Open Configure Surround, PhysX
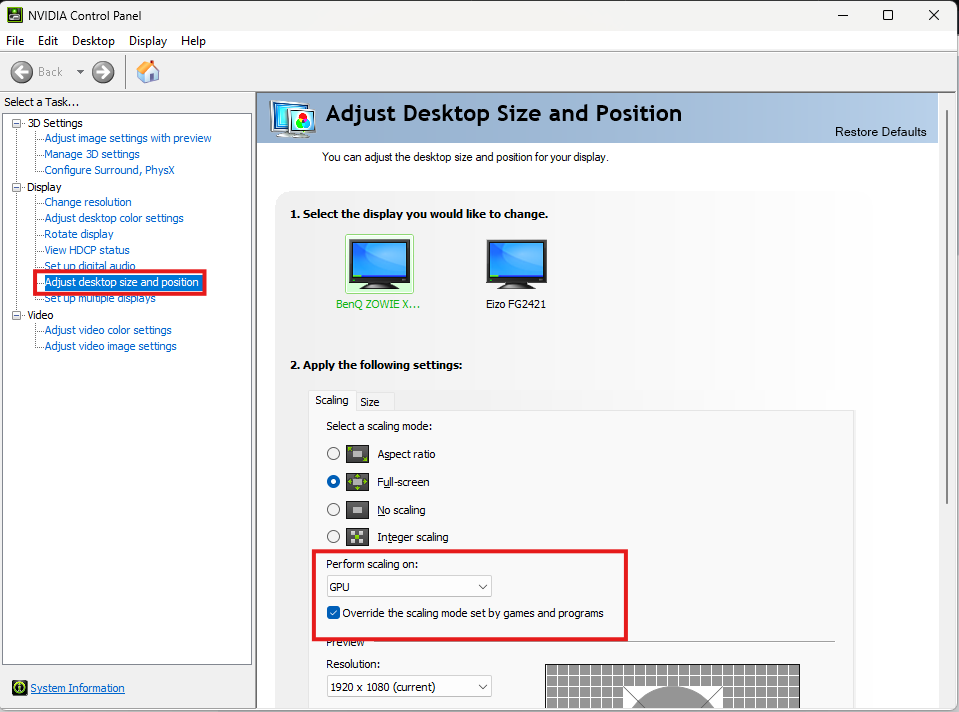 109,170
